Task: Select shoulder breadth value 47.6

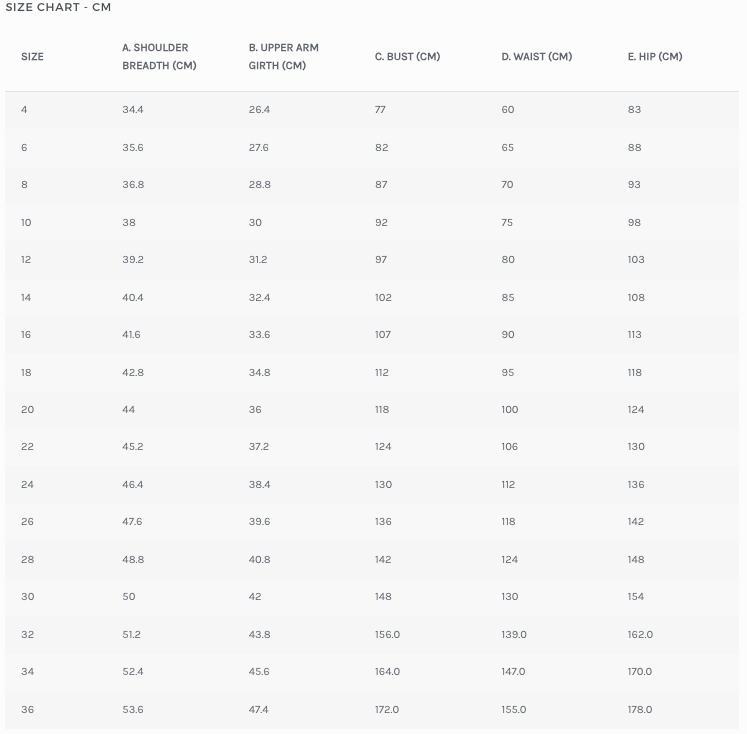Action: [x=133, y=522]
